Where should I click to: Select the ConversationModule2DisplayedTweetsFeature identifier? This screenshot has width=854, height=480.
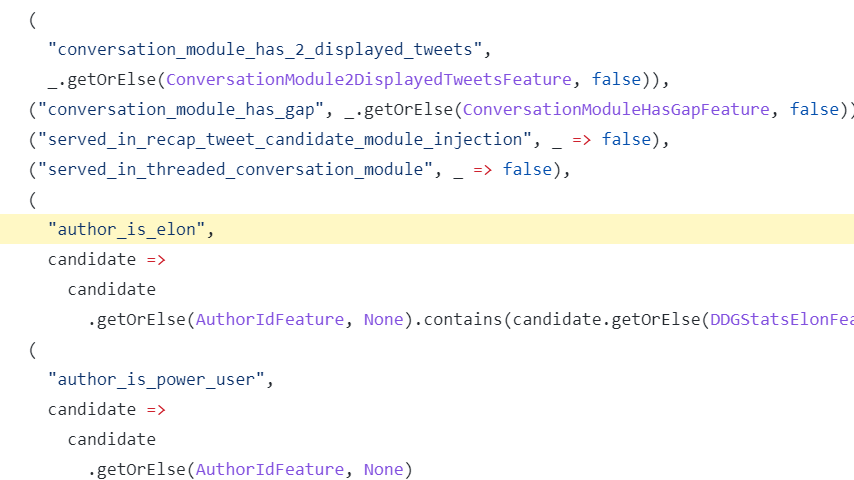369,80
